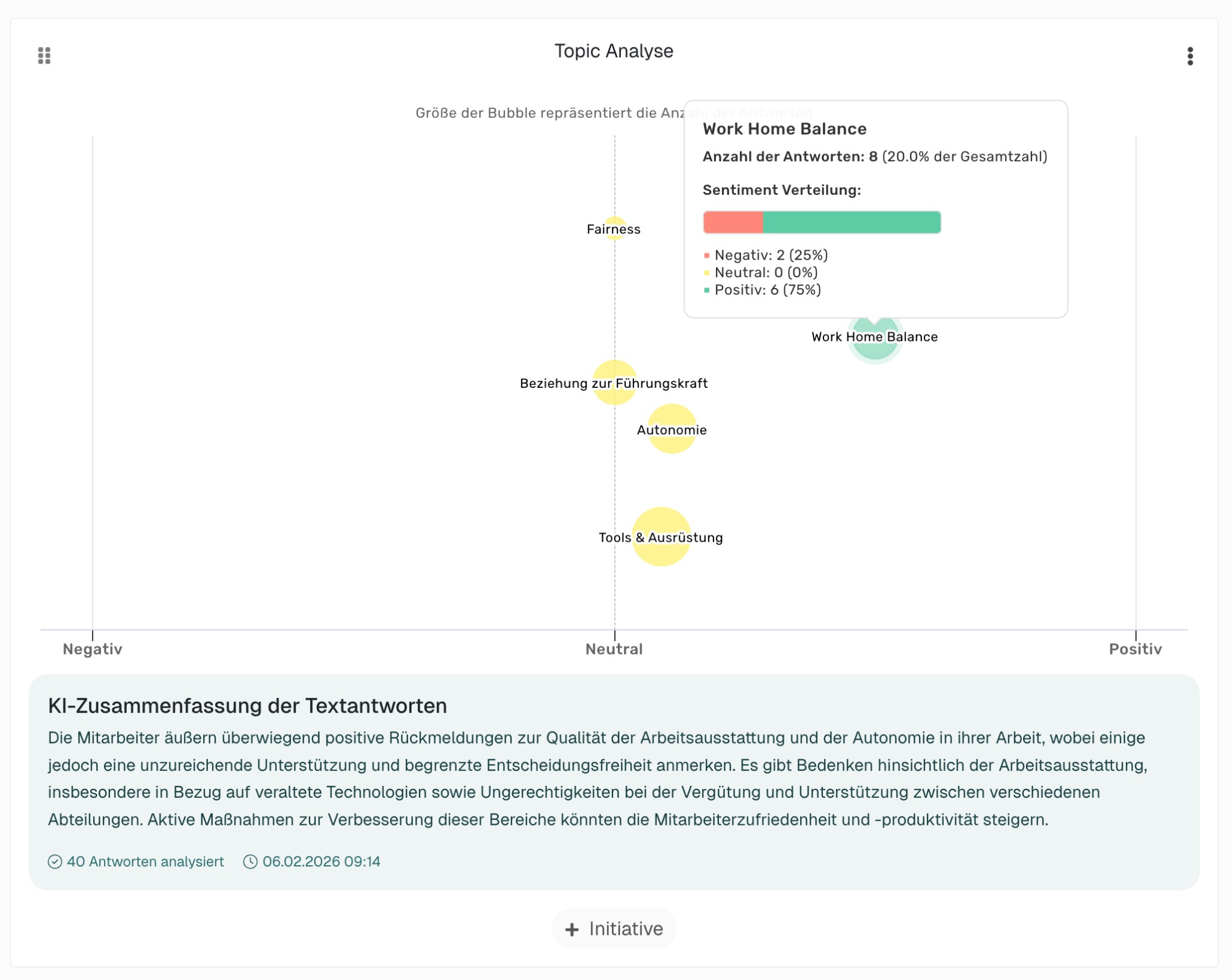This screenshot has width=1231, height=980.
Task: Click the green segment of sentiment bar
Action: [x=851, y=222]
